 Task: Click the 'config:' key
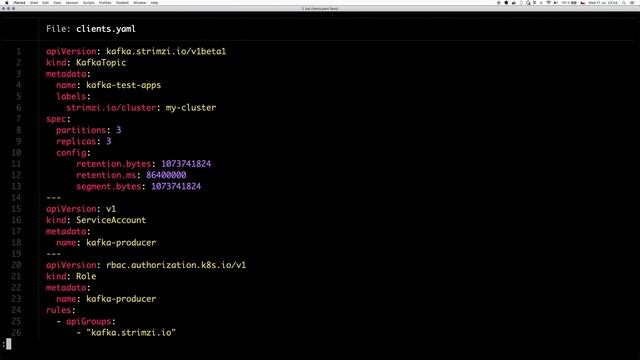pyautogui.click(x=73, y=153)
